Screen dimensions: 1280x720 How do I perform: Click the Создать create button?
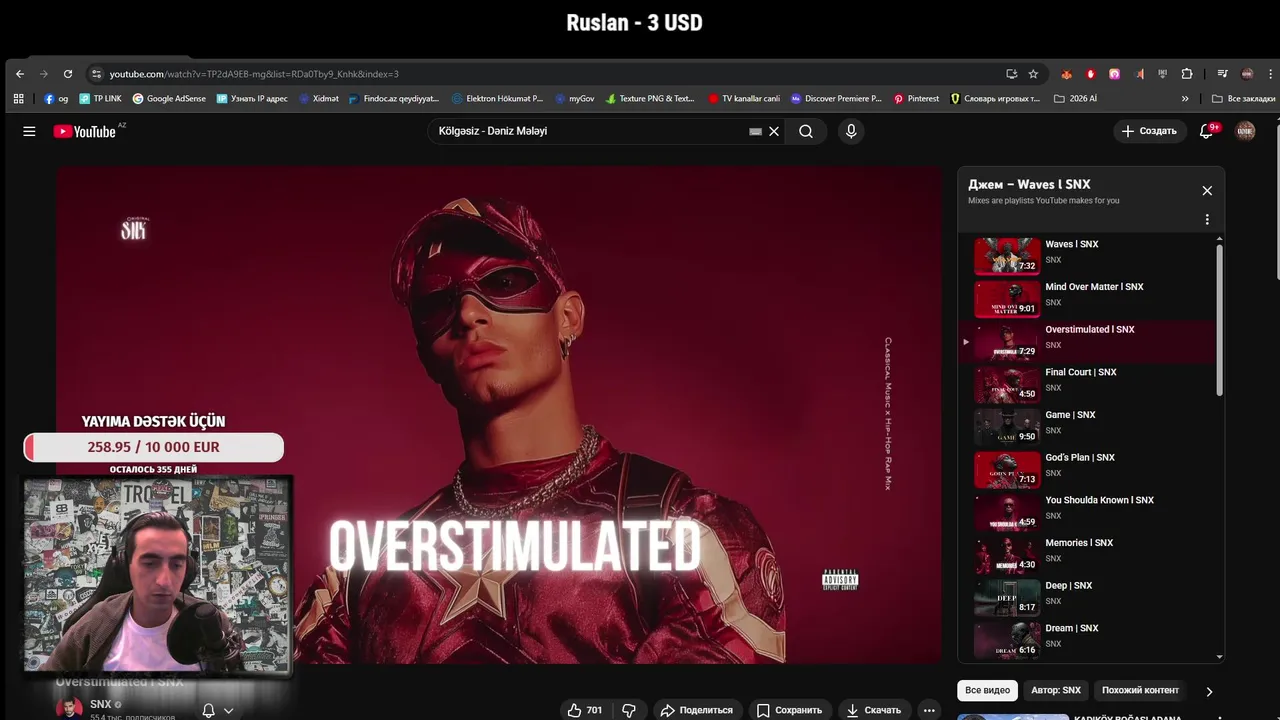pos(1148,131)
